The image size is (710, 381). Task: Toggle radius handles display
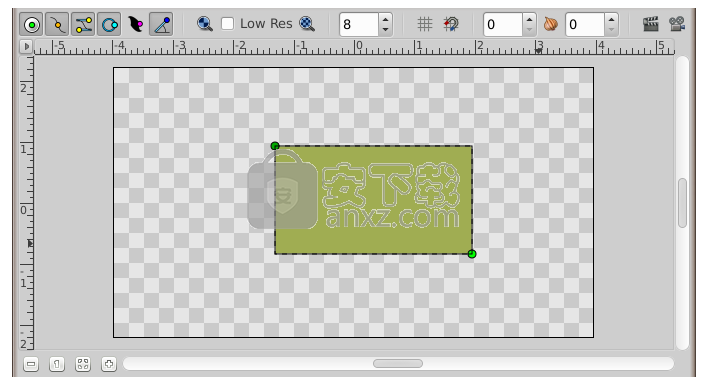(x=110, y=24)
